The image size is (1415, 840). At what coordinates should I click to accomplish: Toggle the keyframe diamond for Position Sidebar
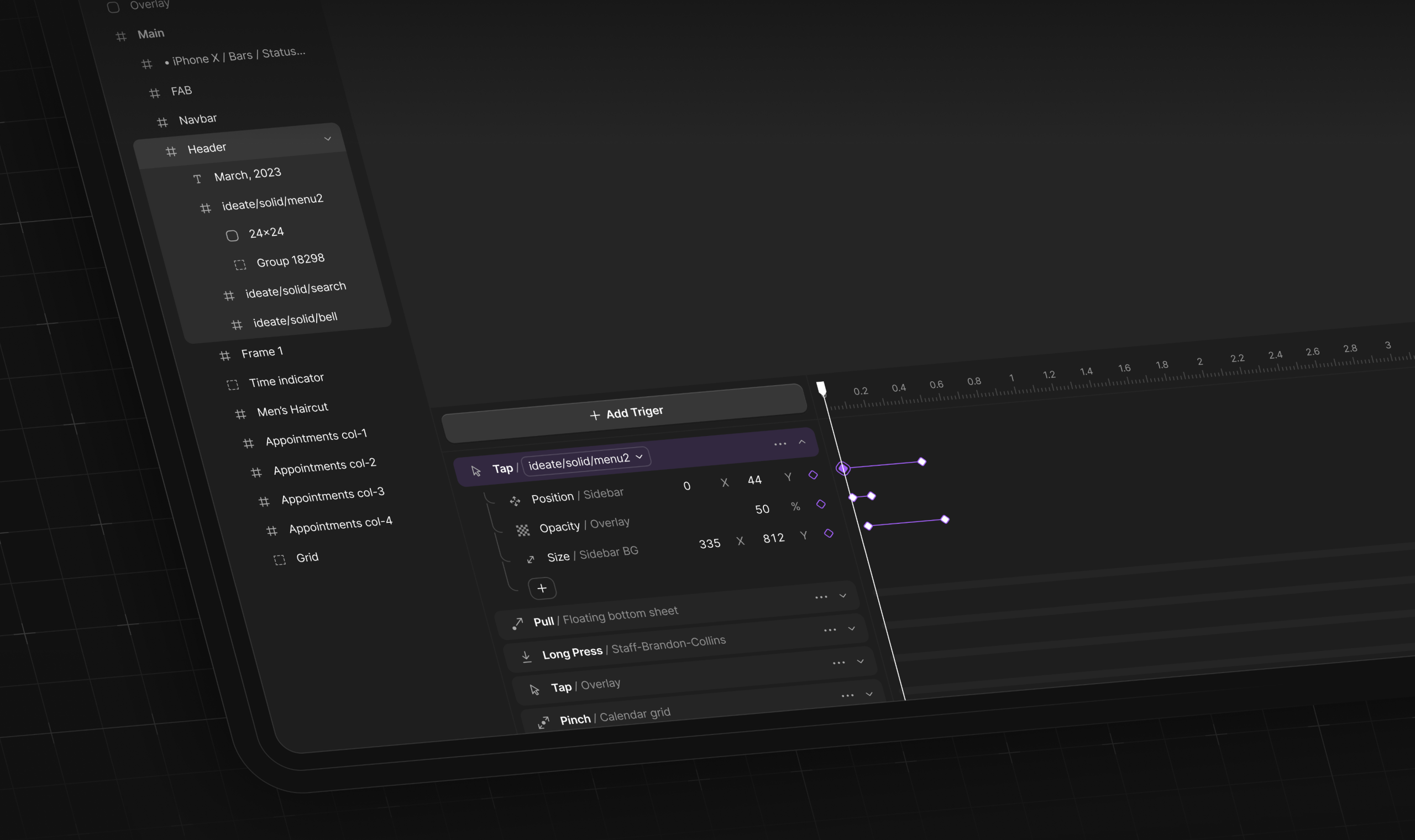tap(813, 475)
